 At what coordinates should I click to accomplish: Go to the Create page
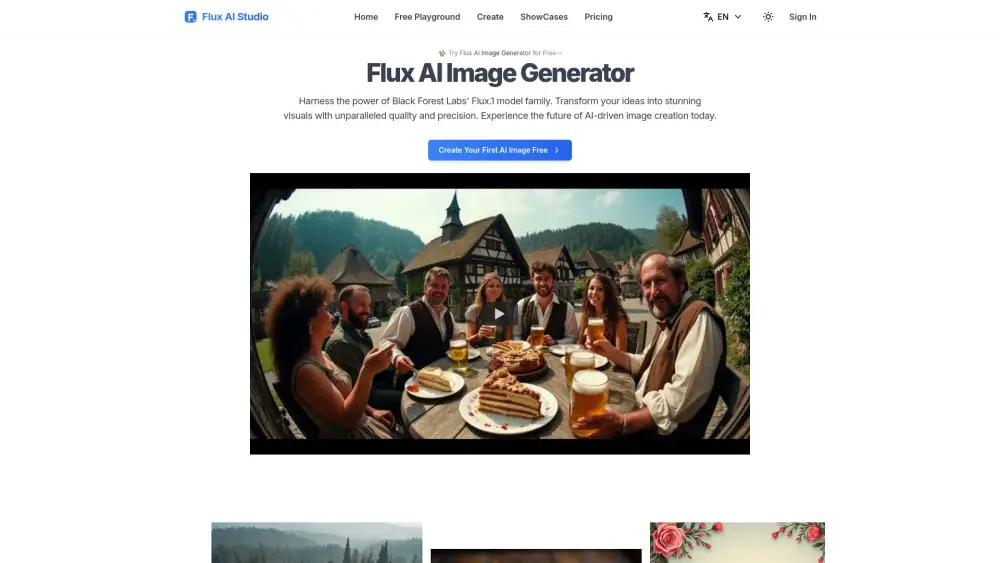[490, 17]
